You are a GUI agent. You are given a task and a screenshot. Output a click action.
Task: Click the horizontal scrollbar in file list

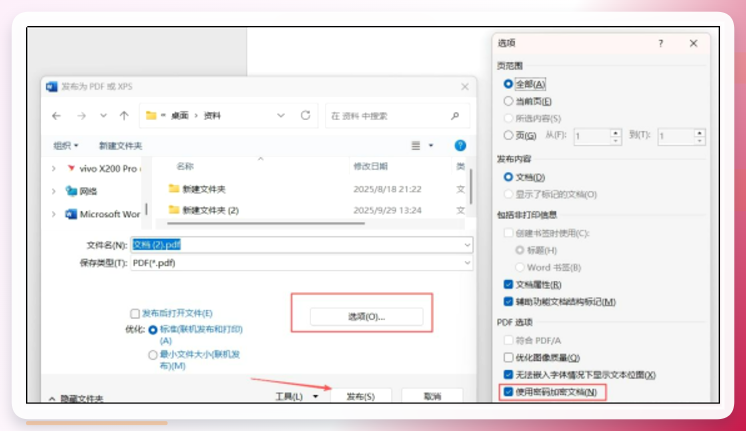266,223
